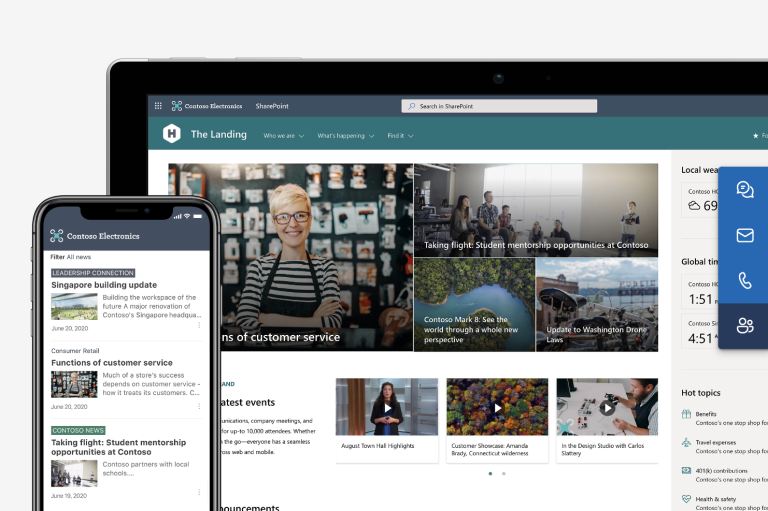The image size is (768, 511).
Task: Click the Hot topics heading
Action: [x=700, y=393]
